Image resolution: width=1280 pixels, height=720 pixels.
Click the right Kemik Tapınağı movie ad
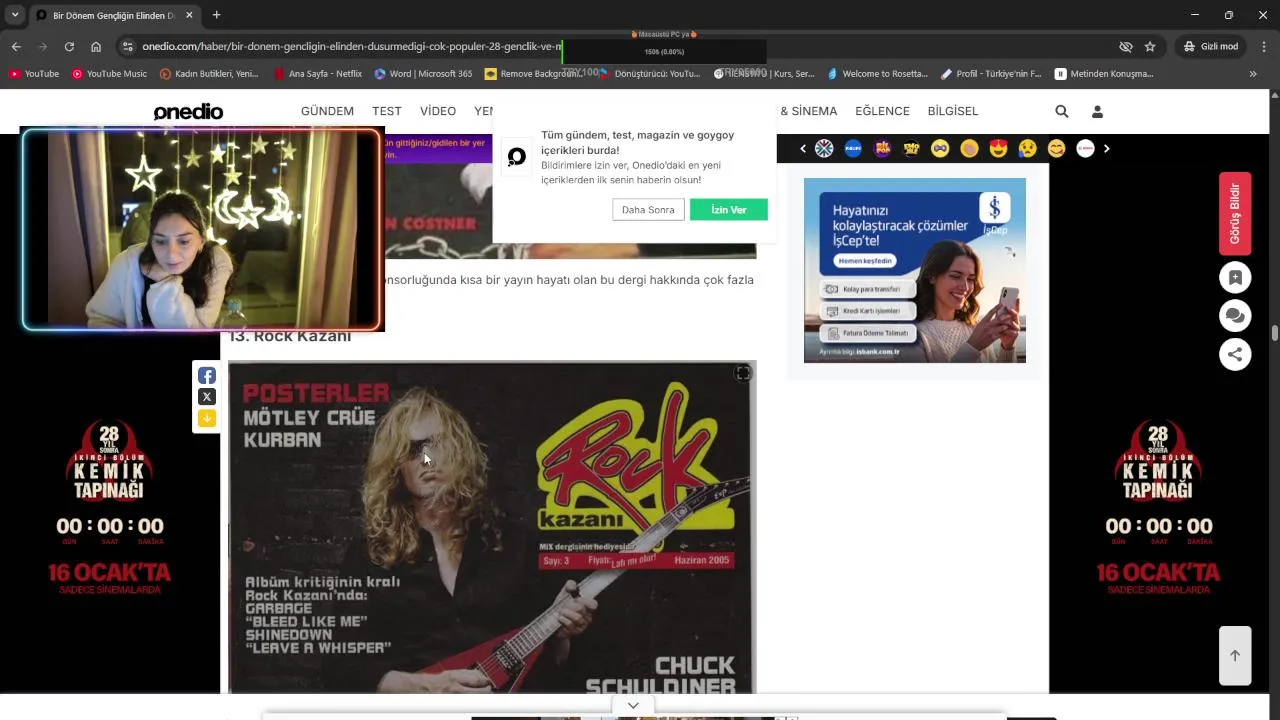pos(1158,508)
